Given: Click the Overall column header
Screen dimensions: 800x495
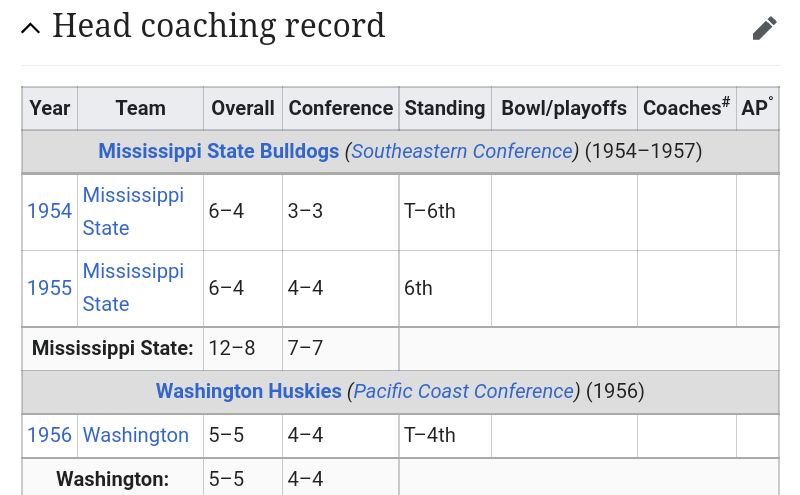Looking at the screenshot, I should click(242, 108).
